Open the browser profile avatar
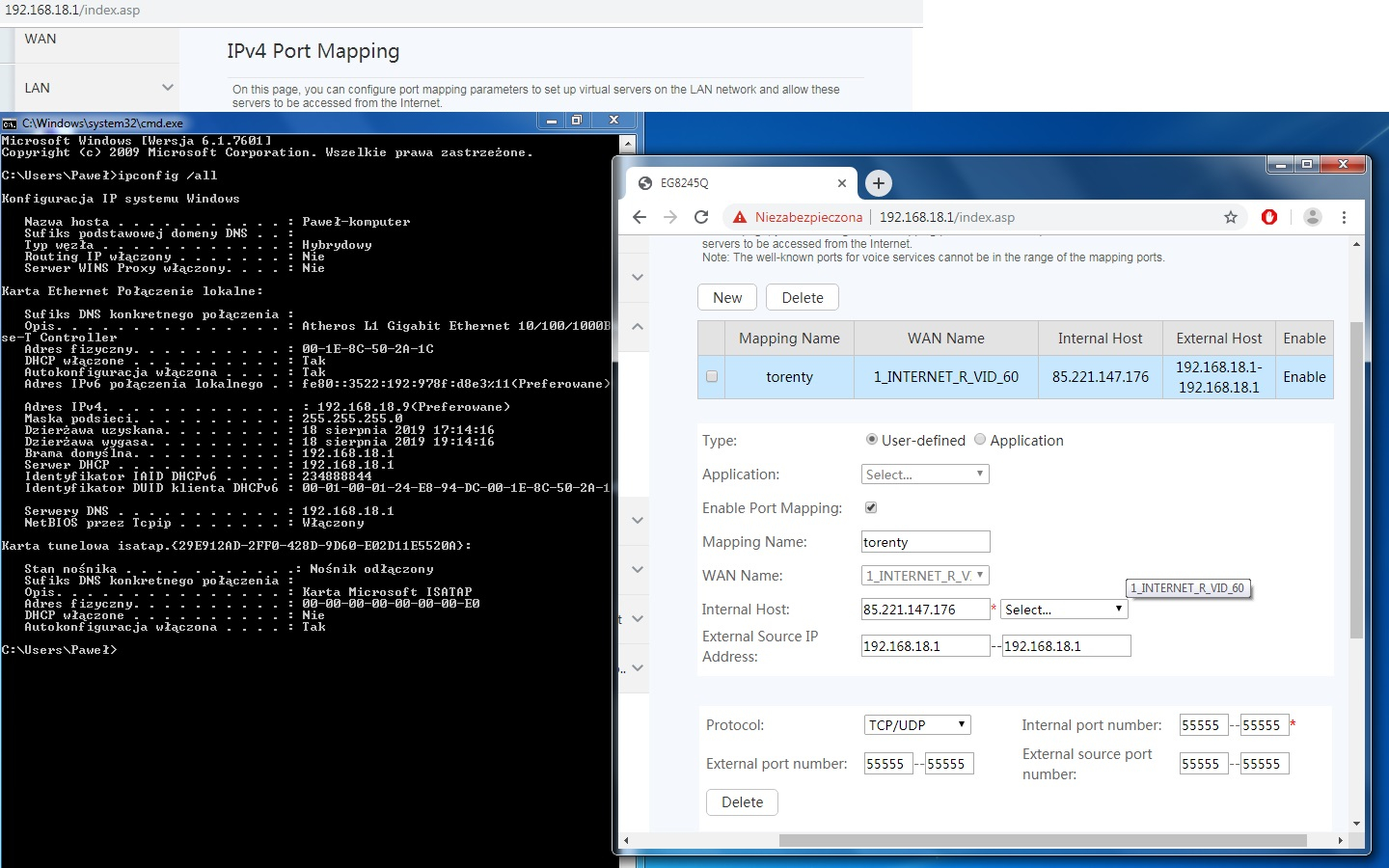The height and width of the screenshot is (868, 1389). point(1312,217)
